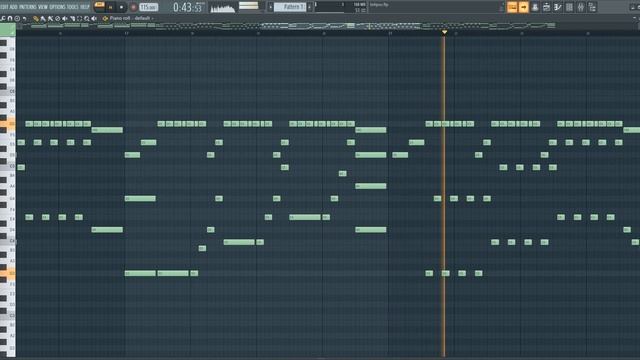Image resolution: width=640 pixels, height=360 pixels.
Task: Click the fourth shortcut icon in top-right toolbar
Action: click(x=546, y=7)
